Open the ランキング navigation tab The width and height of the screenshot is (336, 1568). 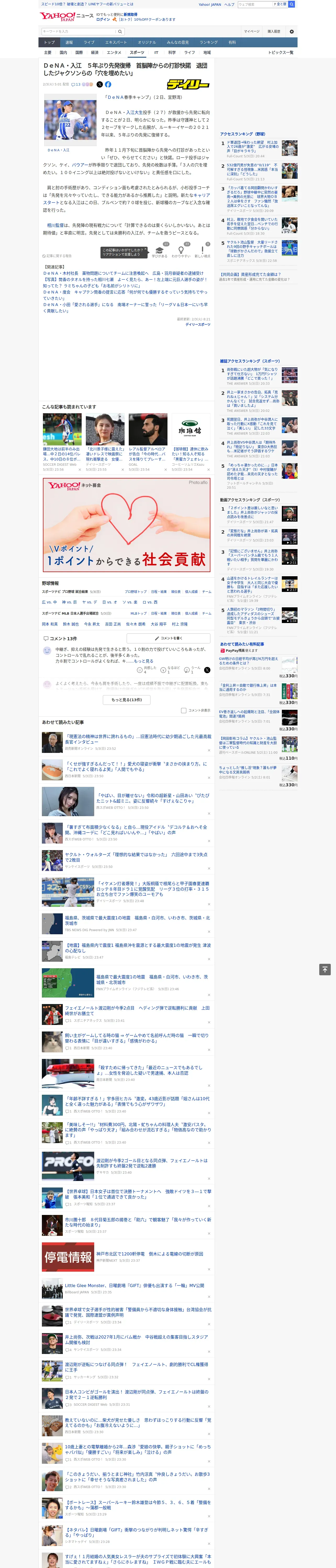pos(209,43)
